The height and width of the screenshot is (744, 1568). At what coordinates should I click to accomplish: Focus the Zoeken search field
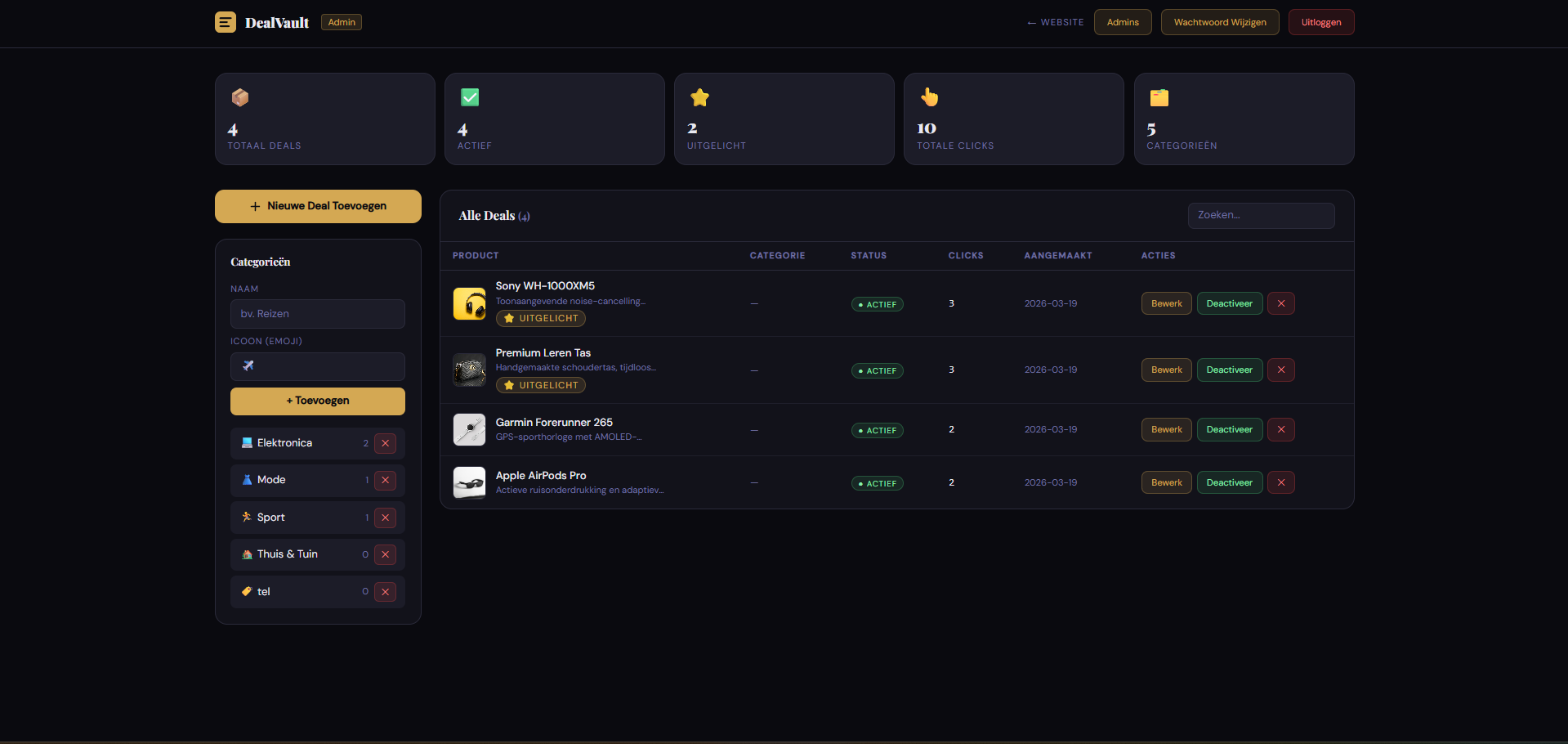(1261, 215)
